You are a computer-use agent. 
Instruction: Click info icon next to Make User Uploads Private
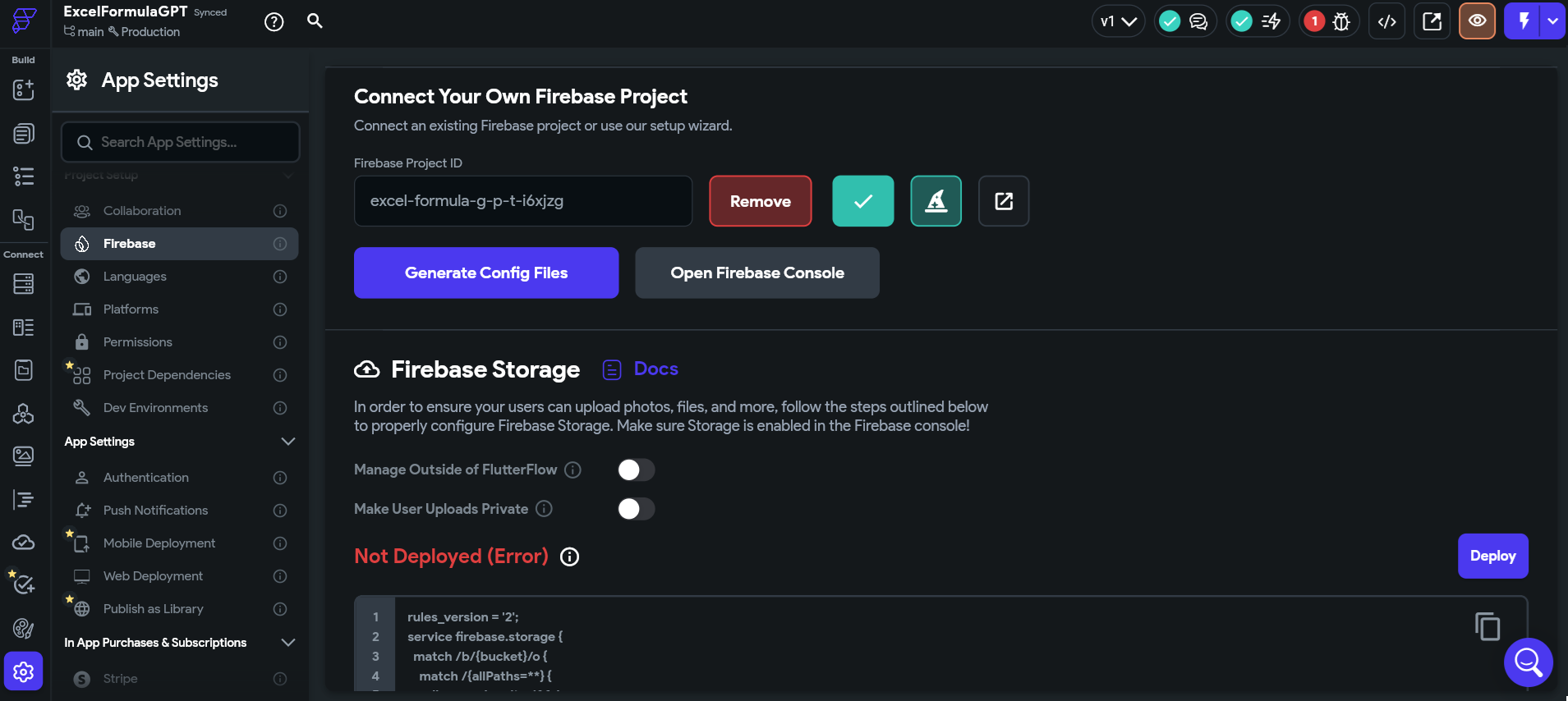544,509
